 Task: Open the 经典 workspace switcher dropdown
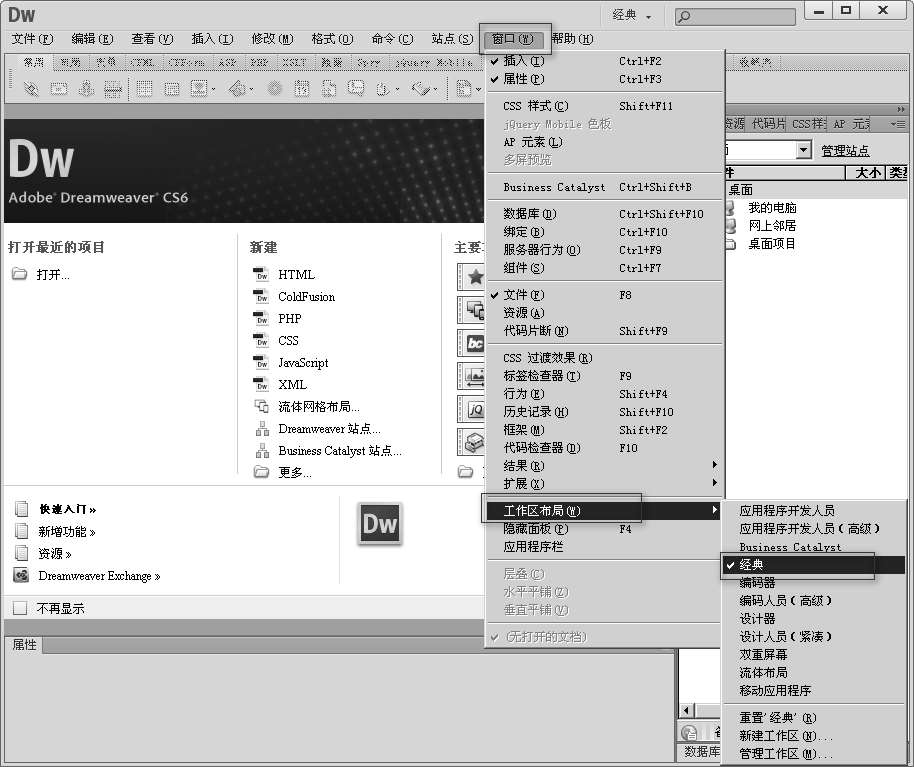coord(632,15)
